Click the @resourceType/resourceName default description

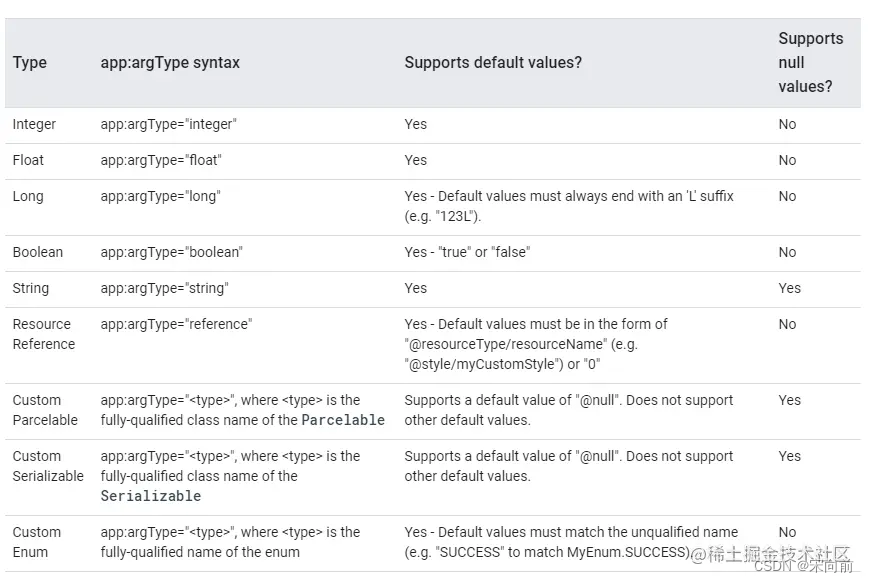coord(535,344)
